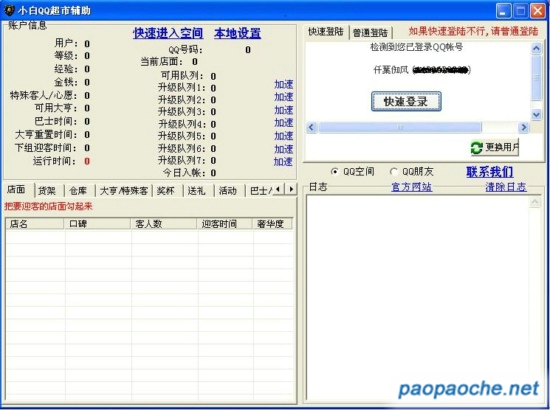Sort by the 客人数 column header

point(163,224)
